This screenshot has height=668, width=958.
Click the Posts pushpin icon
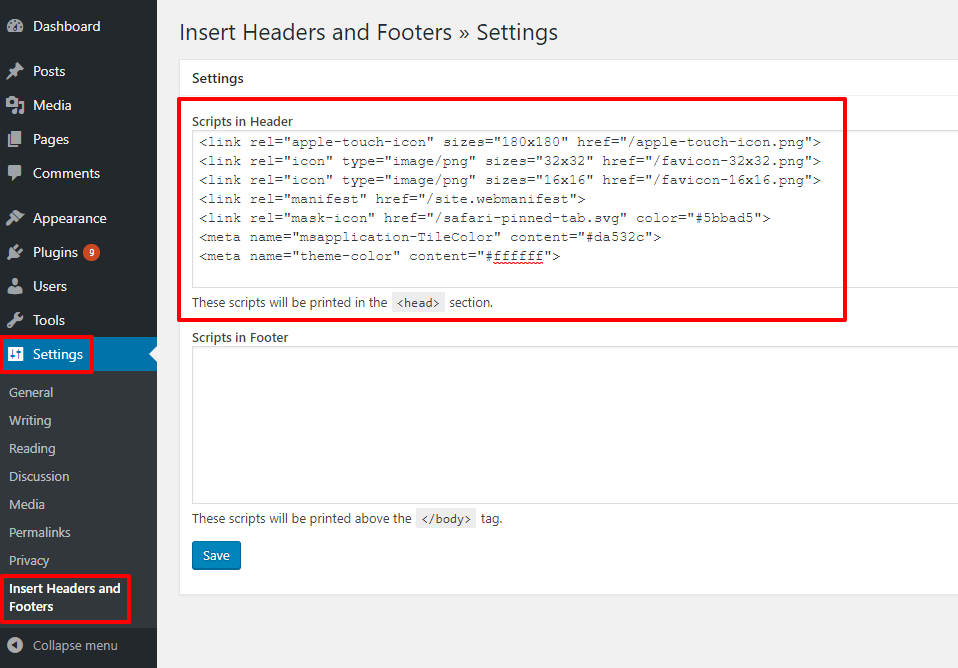click(15, 71)
